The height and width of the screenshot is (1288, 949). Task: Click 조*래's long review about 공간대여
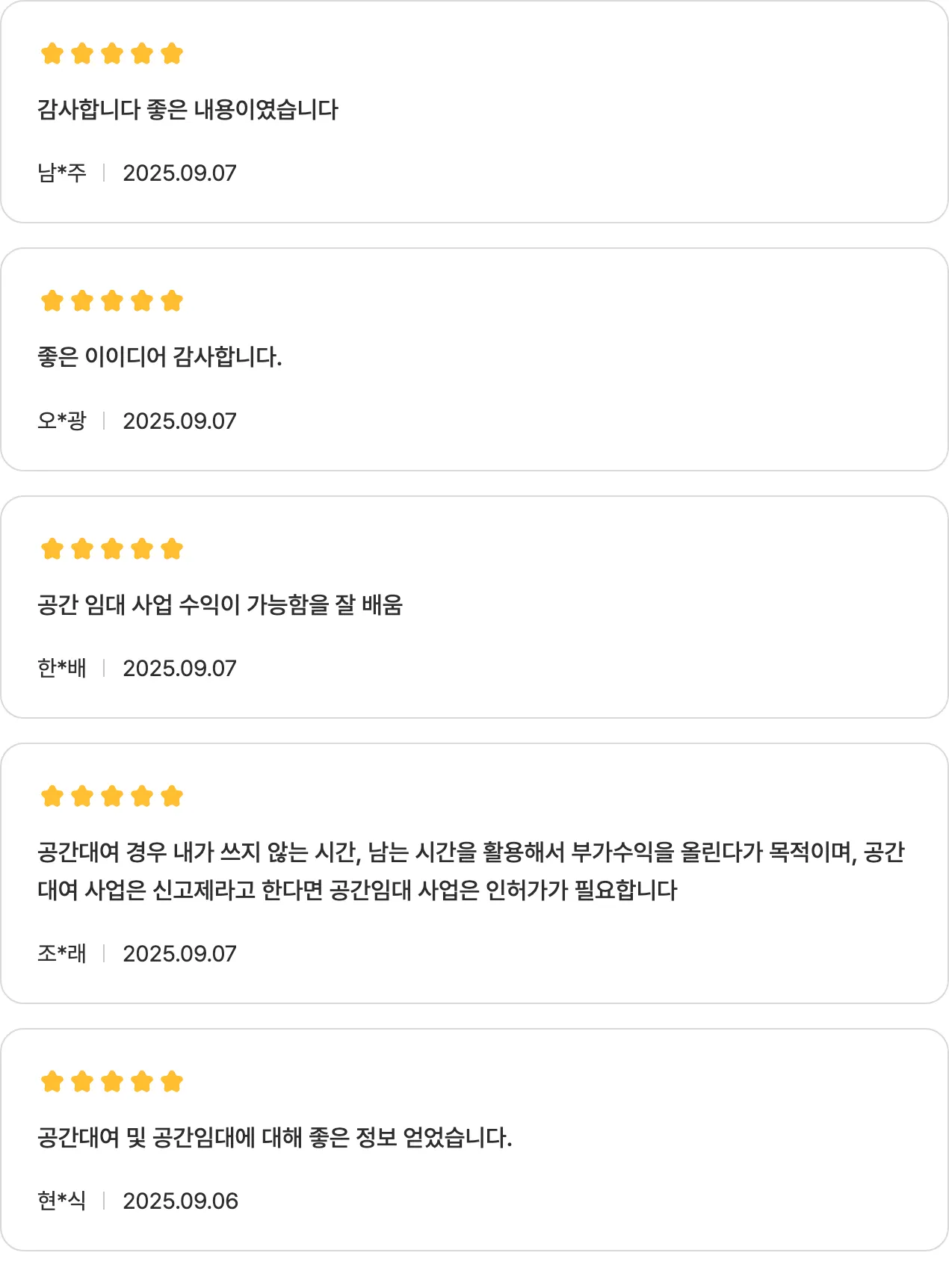pyautogui.click(x=471, y=871)
